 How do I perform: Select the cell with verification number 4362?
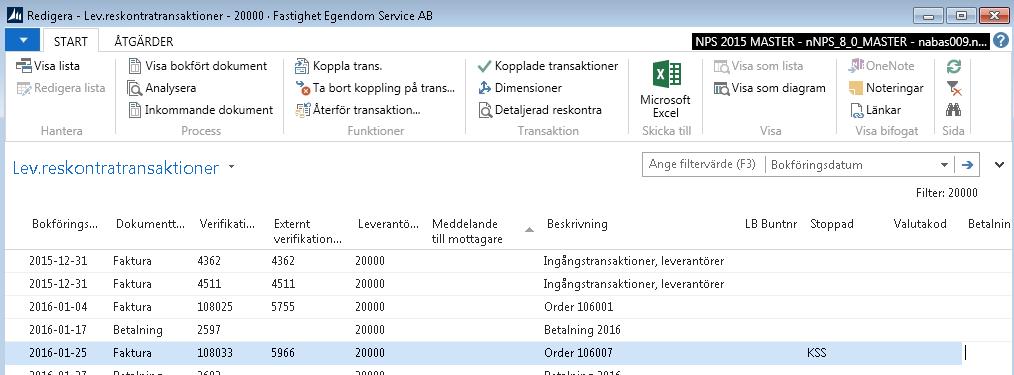coord(210,261)
